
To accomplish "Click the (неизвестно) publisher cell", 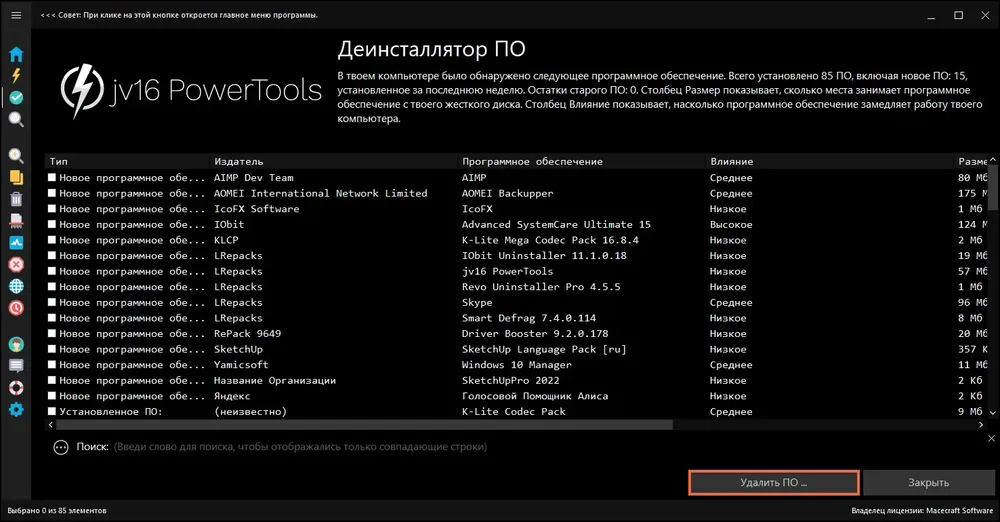I will tap(251, 412).
